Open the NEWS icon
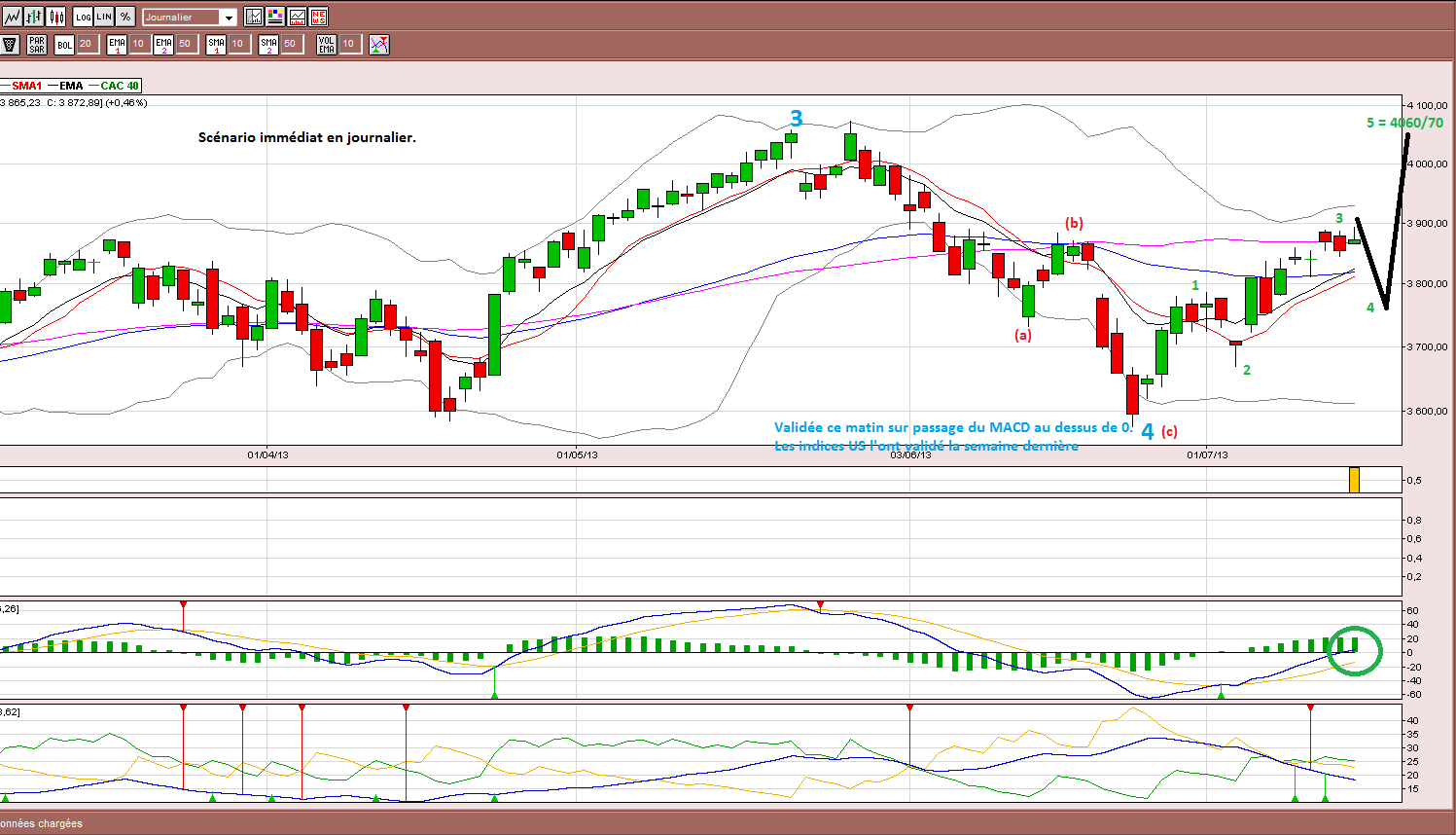 tap(318, 17)
